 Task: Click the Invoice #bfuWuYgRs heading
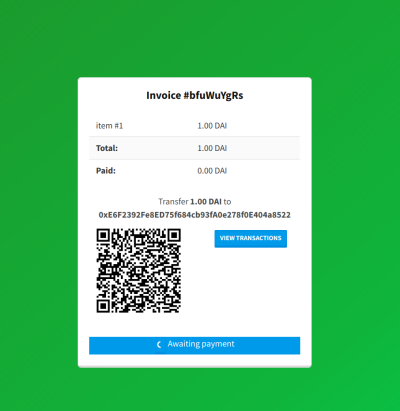coord(195,95)
